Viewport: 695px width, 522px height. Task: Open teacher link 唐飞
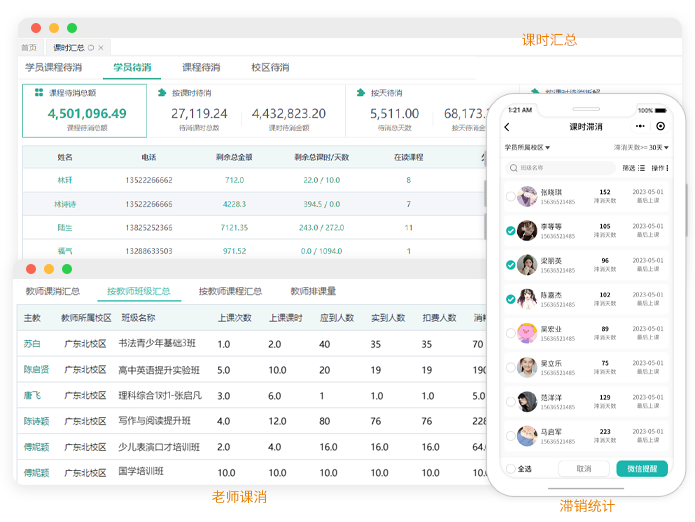tap(32, 395)
